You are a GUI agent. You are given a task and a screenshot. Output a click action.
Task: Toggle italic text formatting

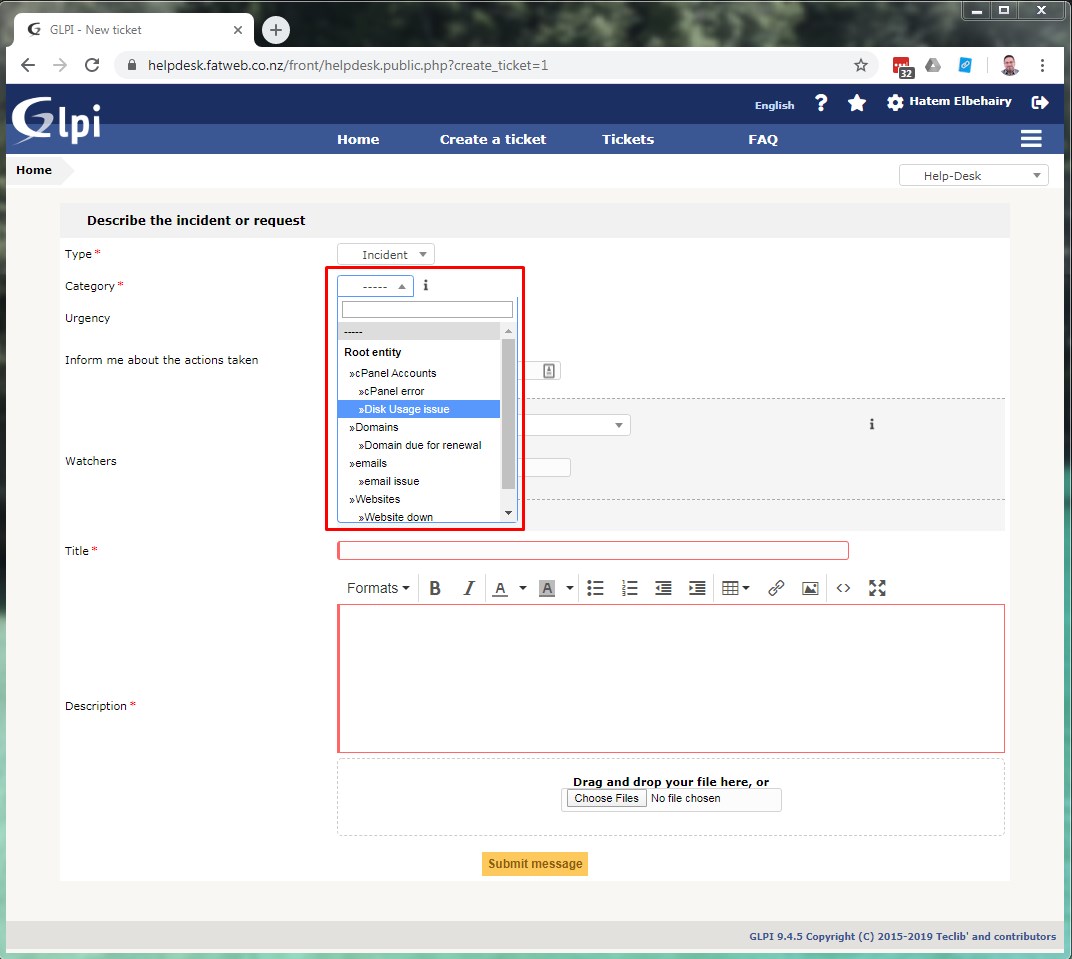(x=468, y=588)
